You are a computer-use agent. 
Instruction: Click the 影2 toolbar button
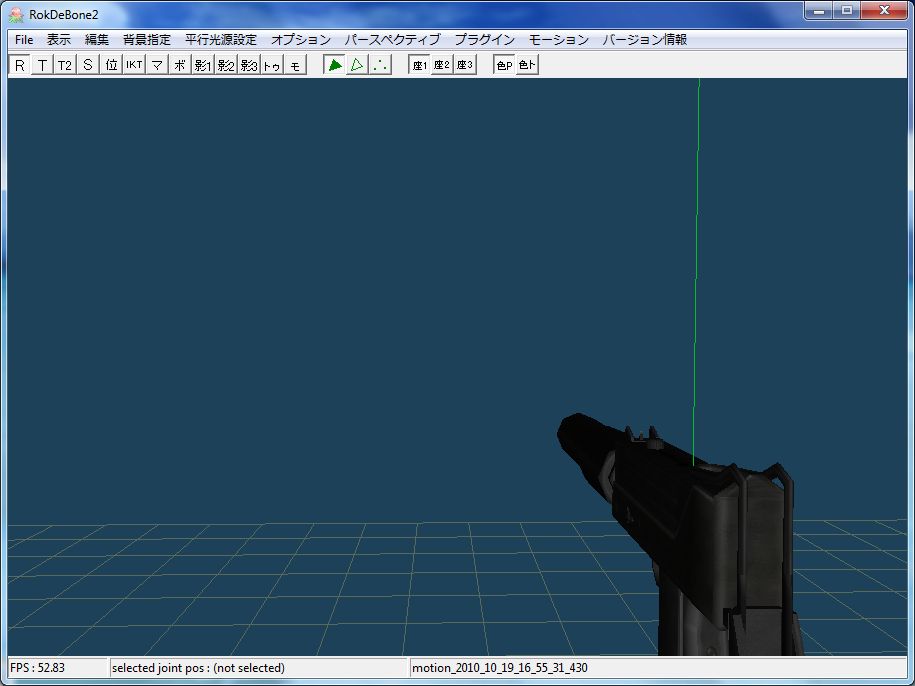coord(226,65)
